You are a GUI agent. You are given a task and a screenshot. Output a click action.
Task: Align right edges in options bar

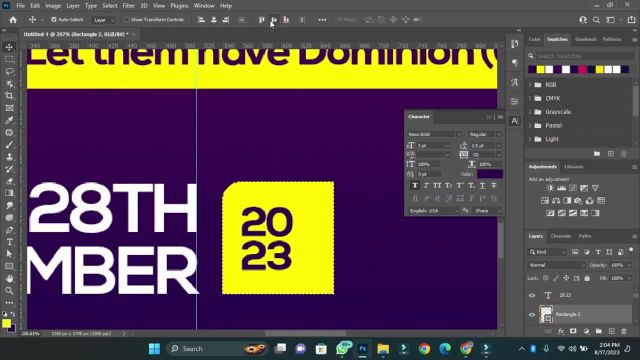click(x=226, y=20)
